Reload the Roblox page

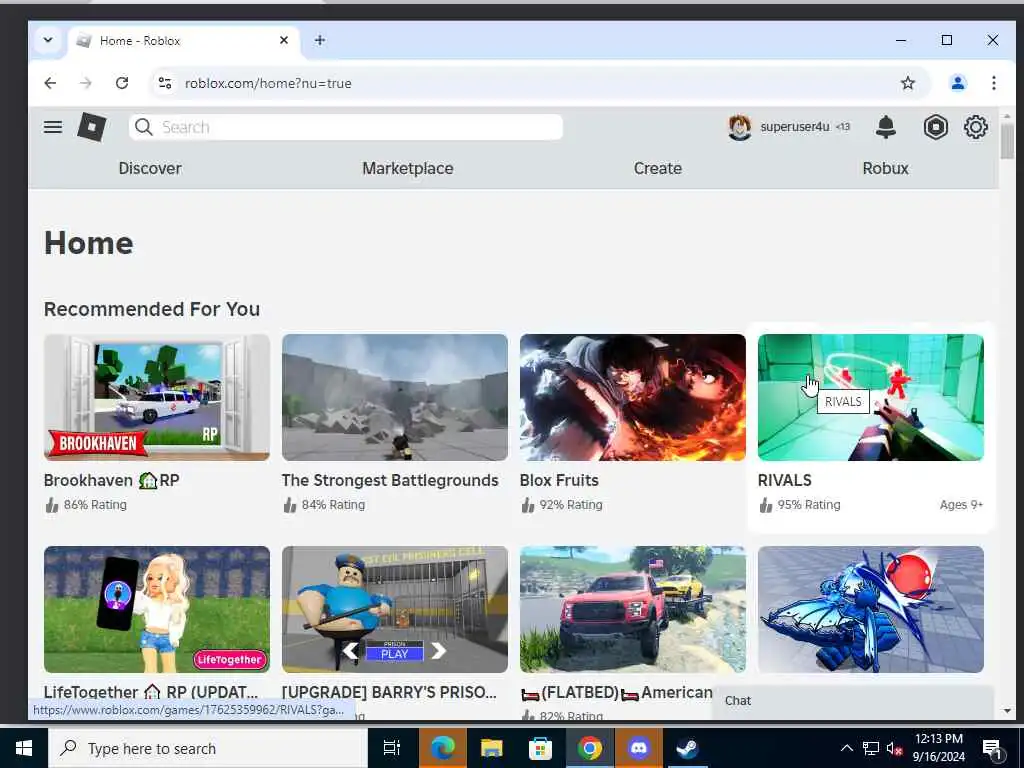pyautogui.click(x=122, y=83)
